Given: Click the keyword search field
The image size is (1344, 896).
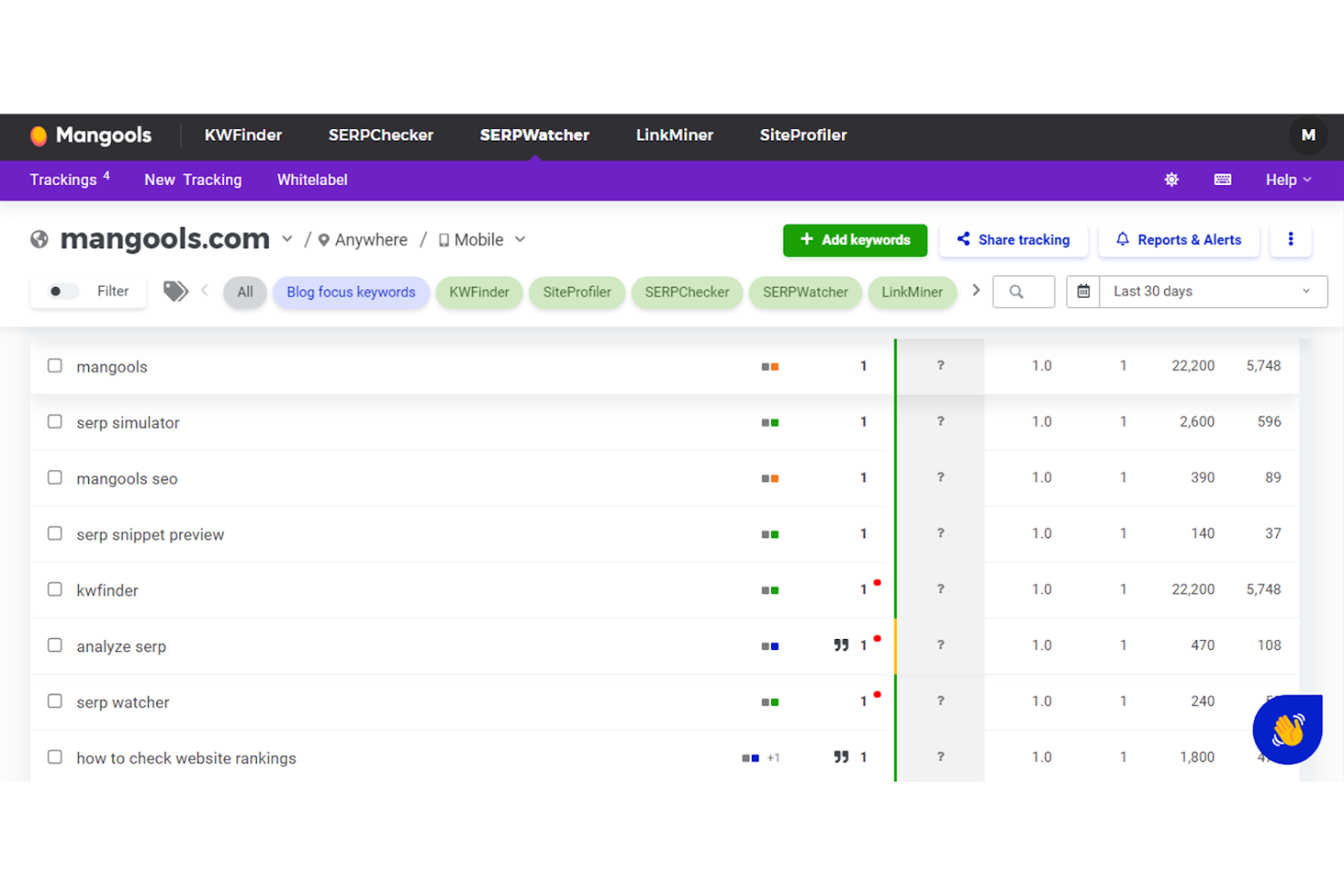Looking at the screenshot, I should (1023, 291).
